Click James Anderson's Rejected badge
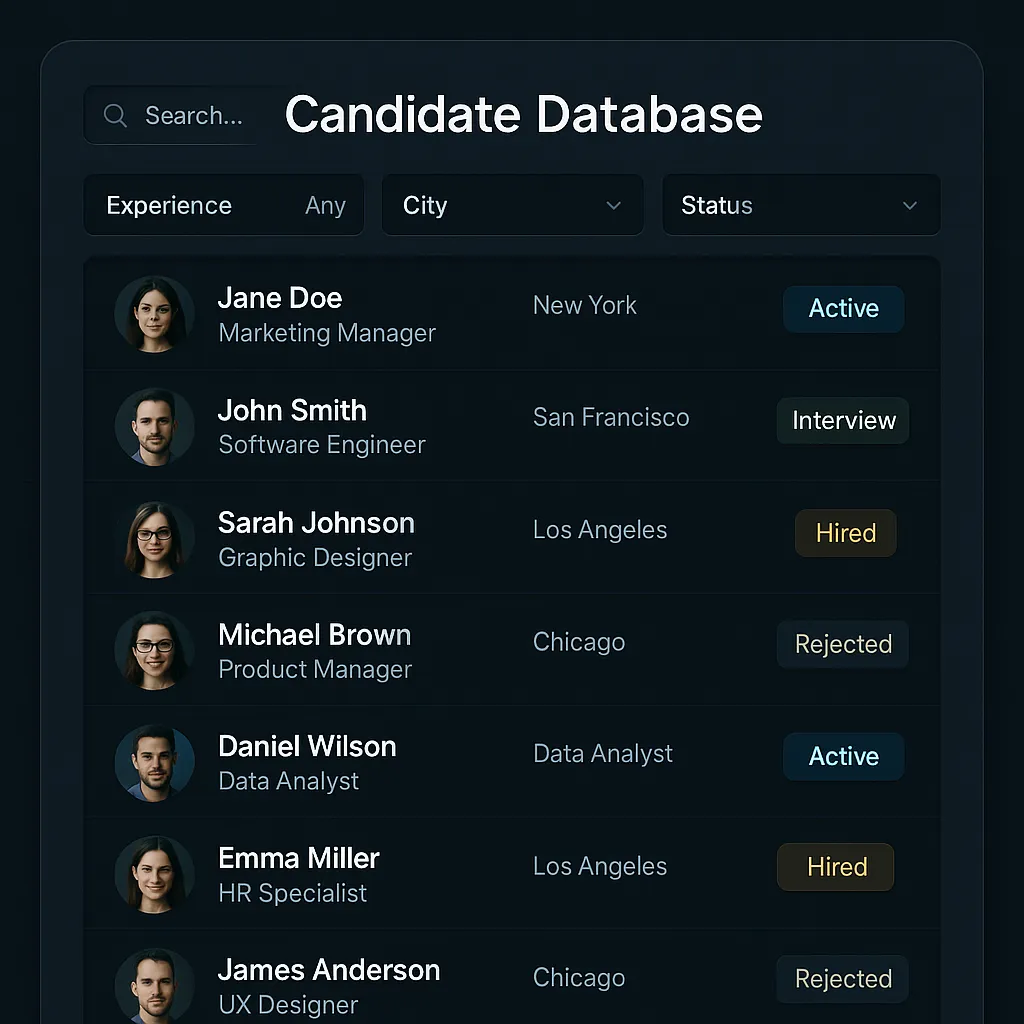The width and height of the screenshot is (1024, 1024). [842, 979]
